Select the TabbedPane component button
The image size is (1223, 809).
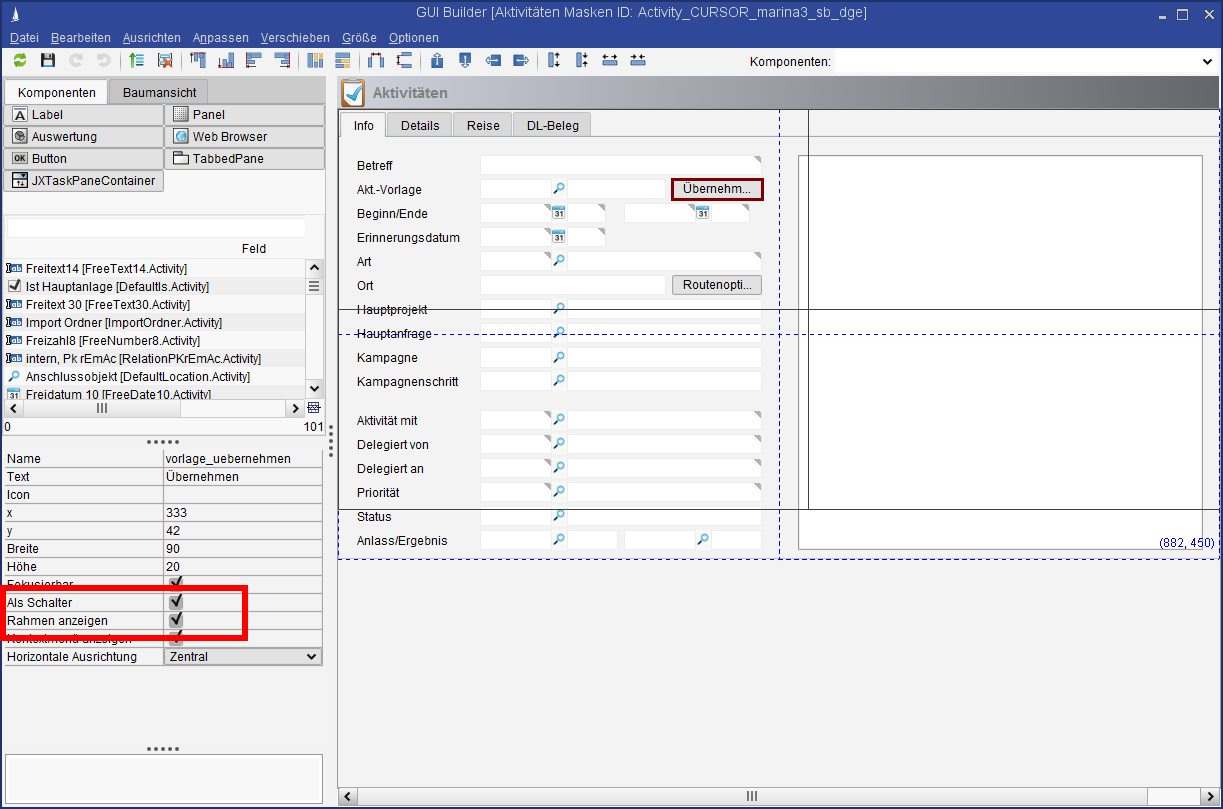pyautogui.click(x=244, y=158)
